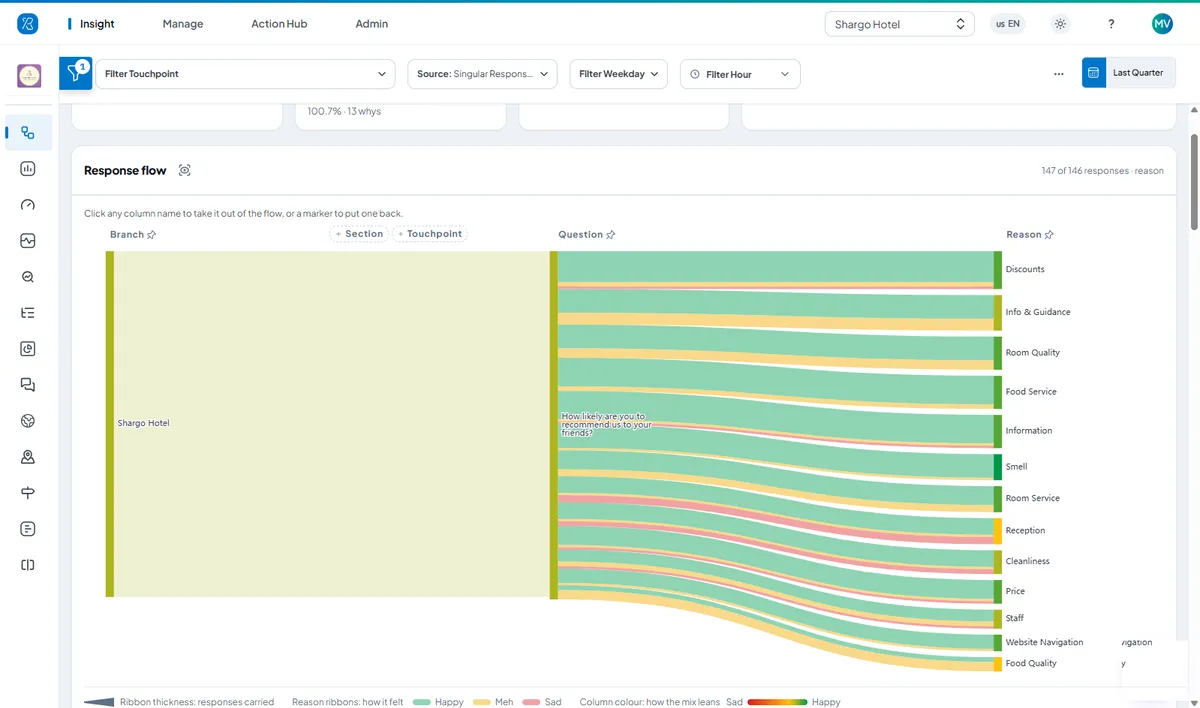Open the app logo home icon

[x=27, y=24]
